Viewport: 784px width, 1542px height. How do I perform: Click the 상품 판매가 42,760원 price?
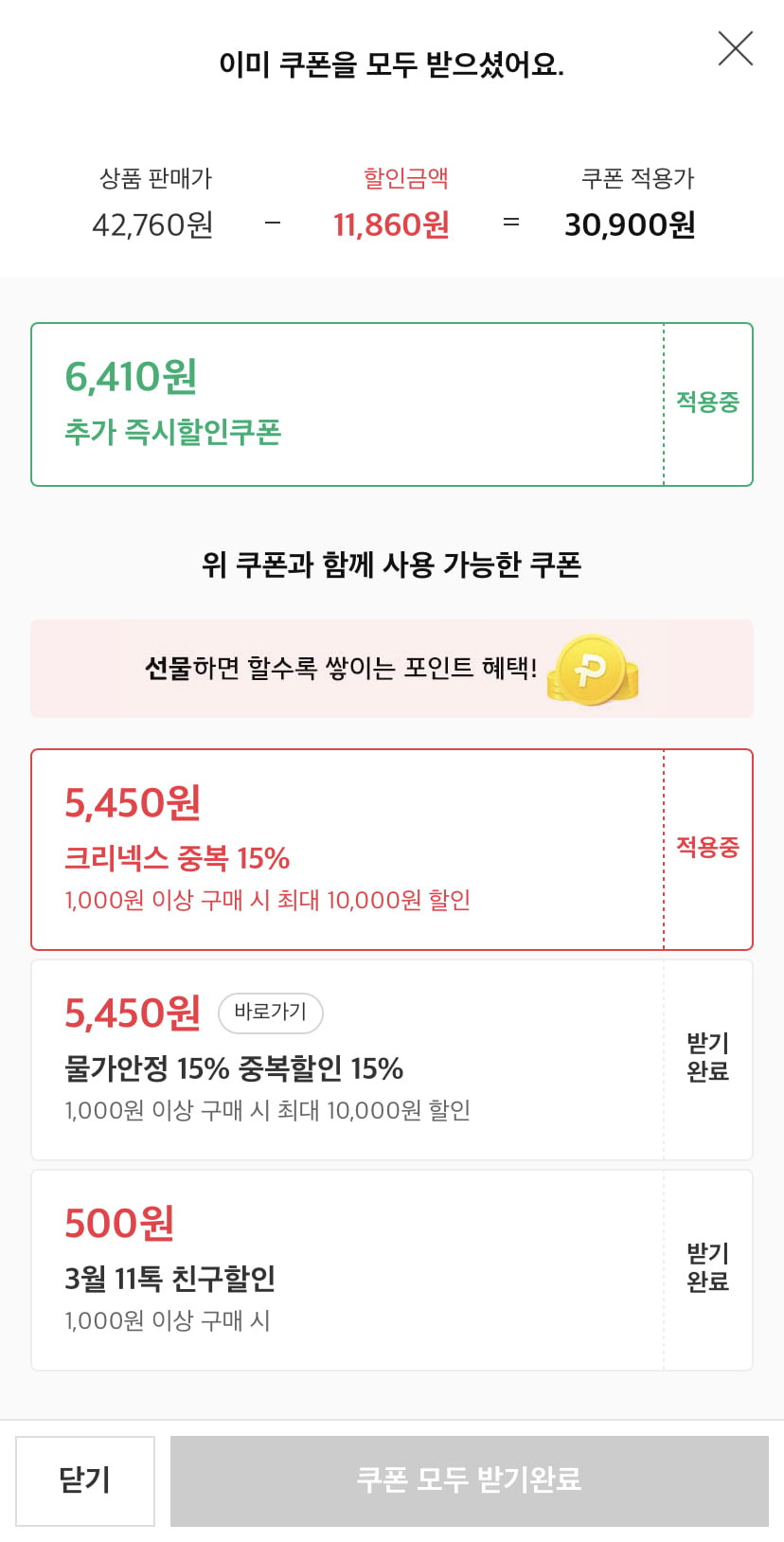pyautogui.click(x=152, y=225)
